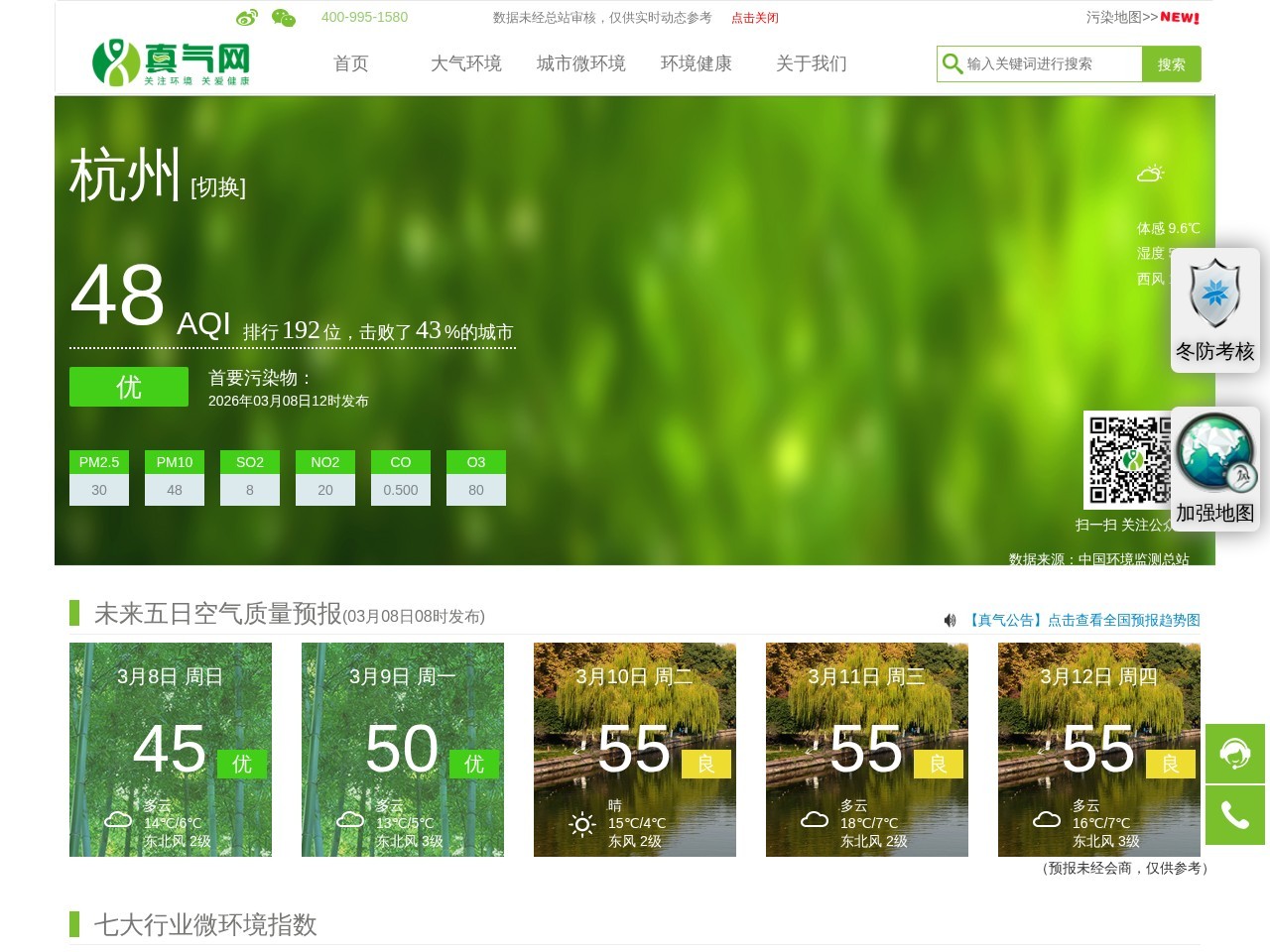Switch city using the [切换] link
The image size is (1270, 952).
[218, 187]
